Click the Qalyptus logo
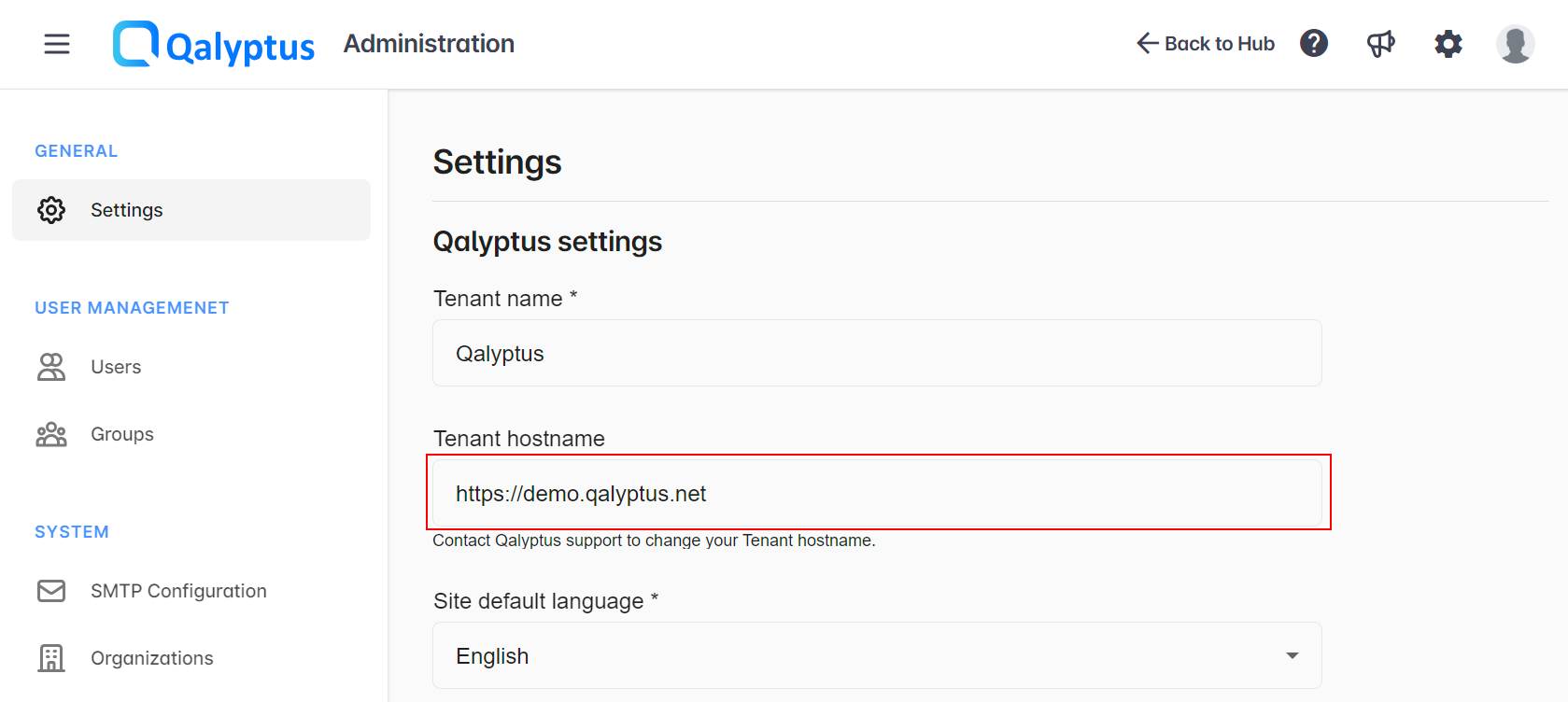 (214, 44)
